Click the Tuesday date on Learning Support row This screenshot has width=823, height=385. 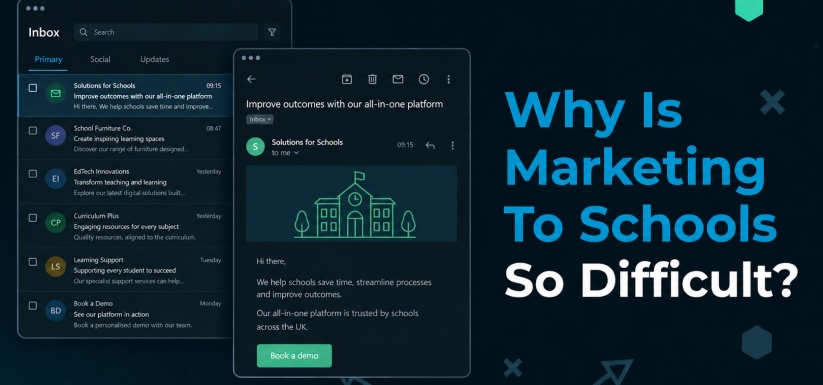pyautogui.click(x=210, y=260)
